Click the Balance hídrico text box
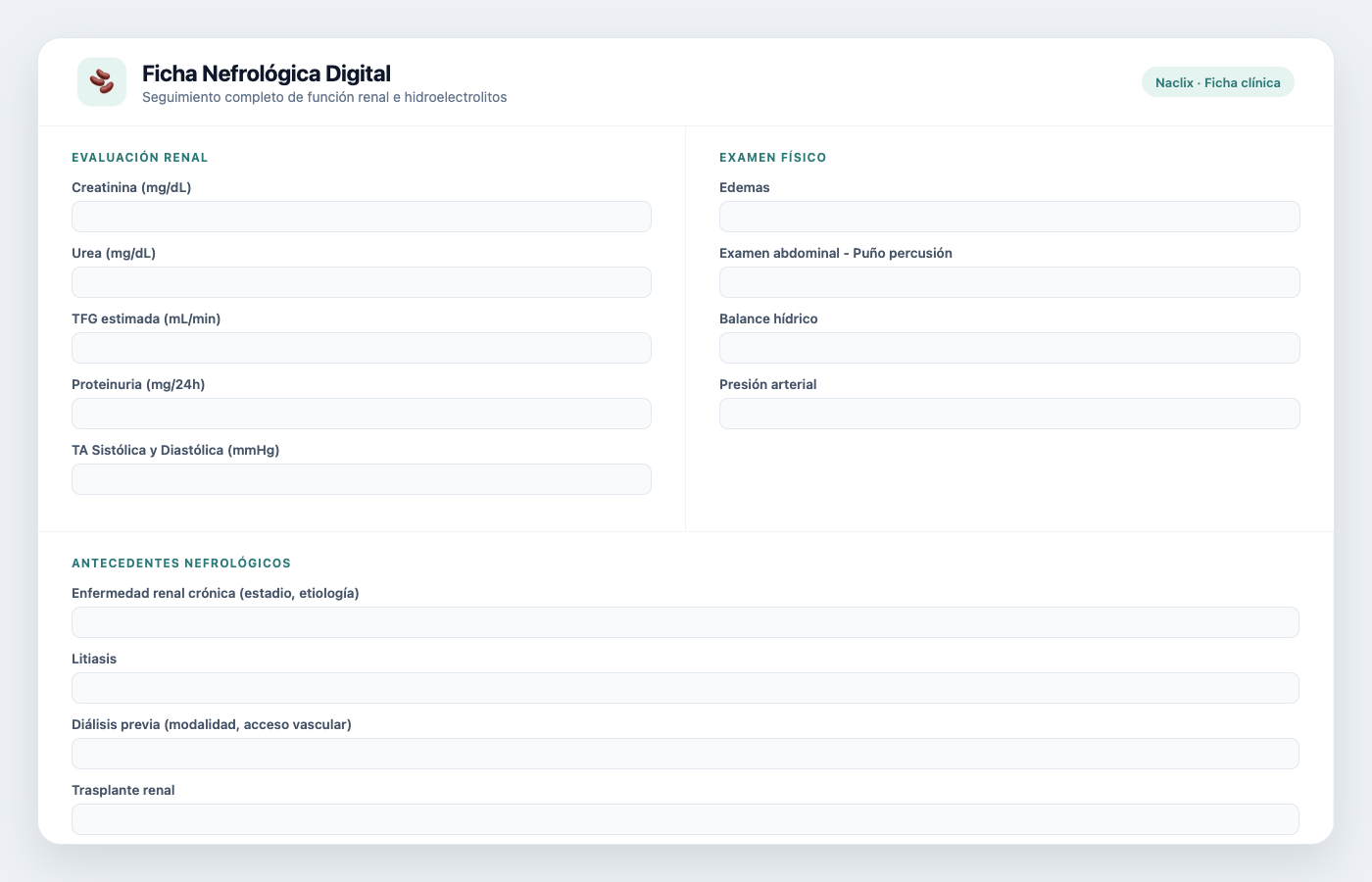Viewport: 1372px width, 882px height. click(x=1009, y=348)
